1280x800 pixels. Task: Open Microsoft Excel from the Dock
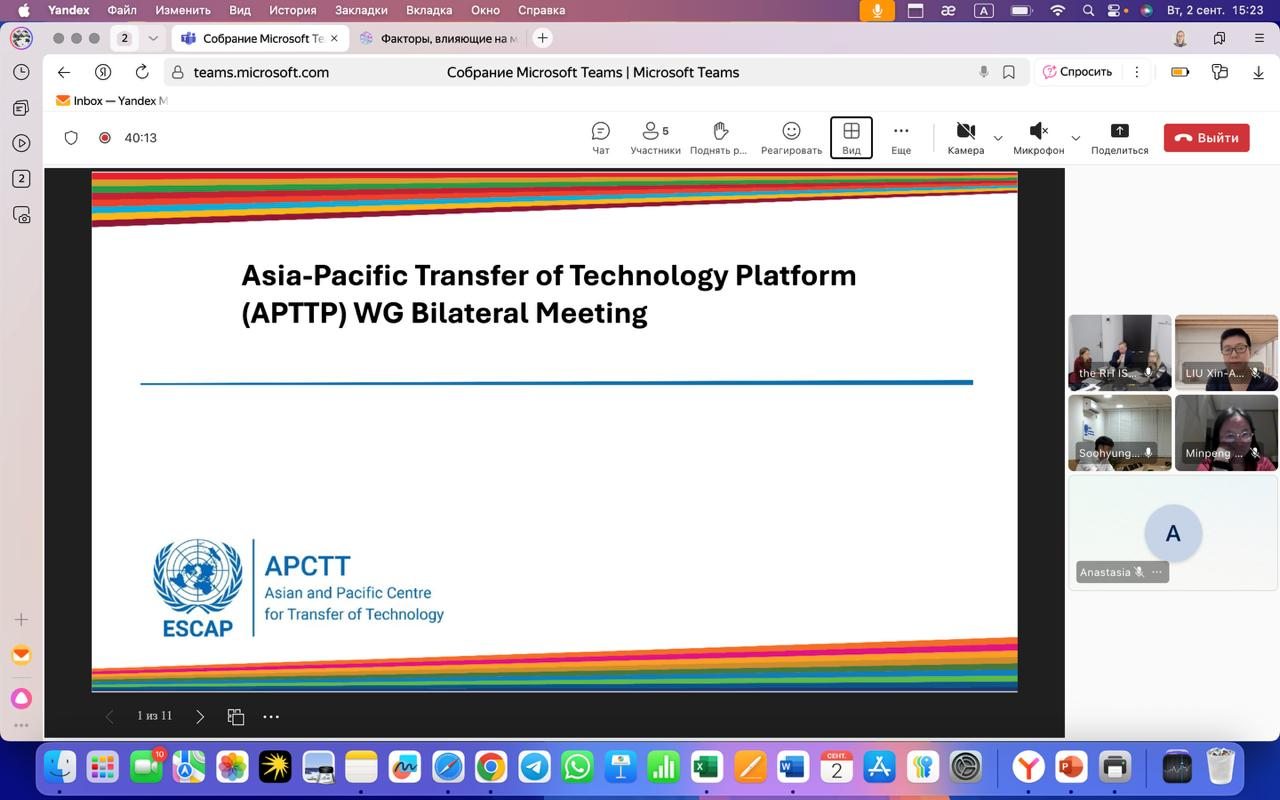(706, 767)
